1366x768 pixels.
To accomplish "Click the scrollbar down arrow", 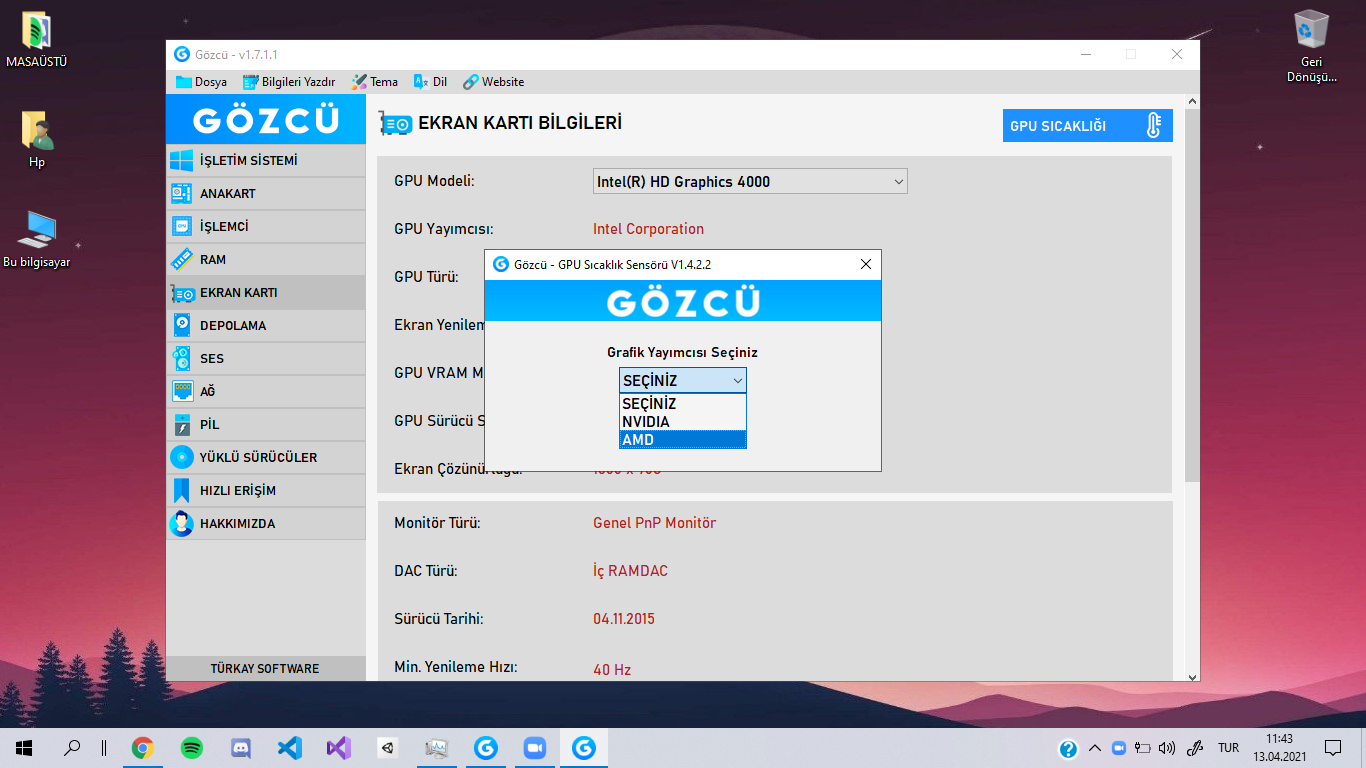I will coord(1191,676).
